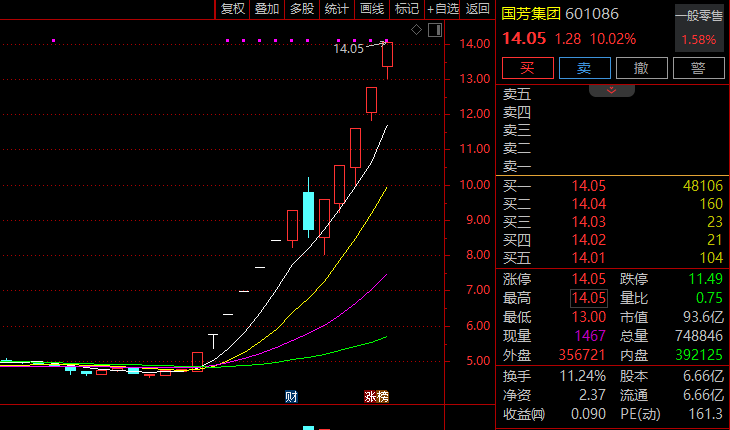Click the 买一 price 14.05
730x430 pixels.
point(588,186)
